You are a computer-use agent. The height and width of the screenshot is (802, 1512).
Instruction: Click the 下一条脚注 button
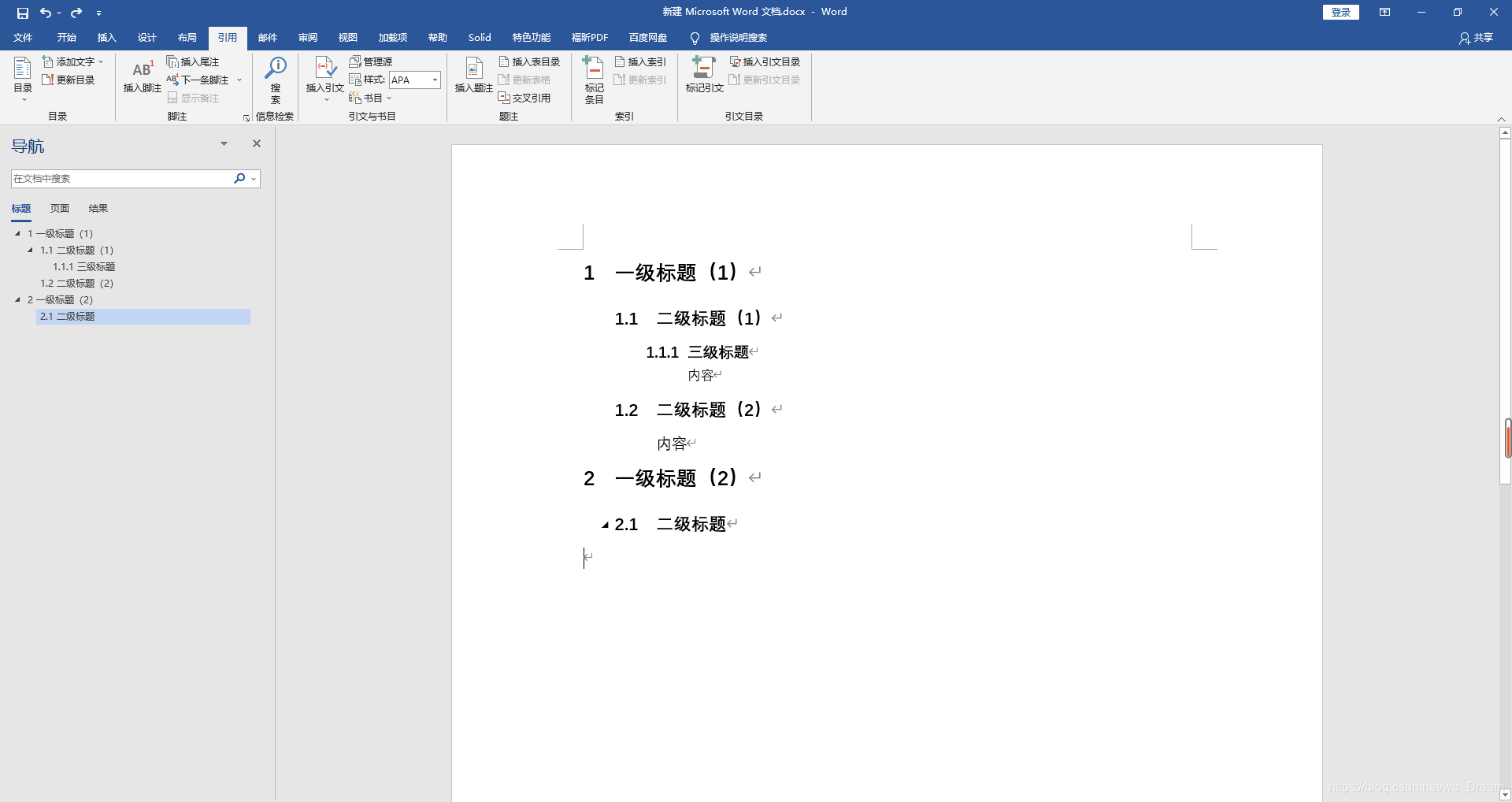point(198,80)
